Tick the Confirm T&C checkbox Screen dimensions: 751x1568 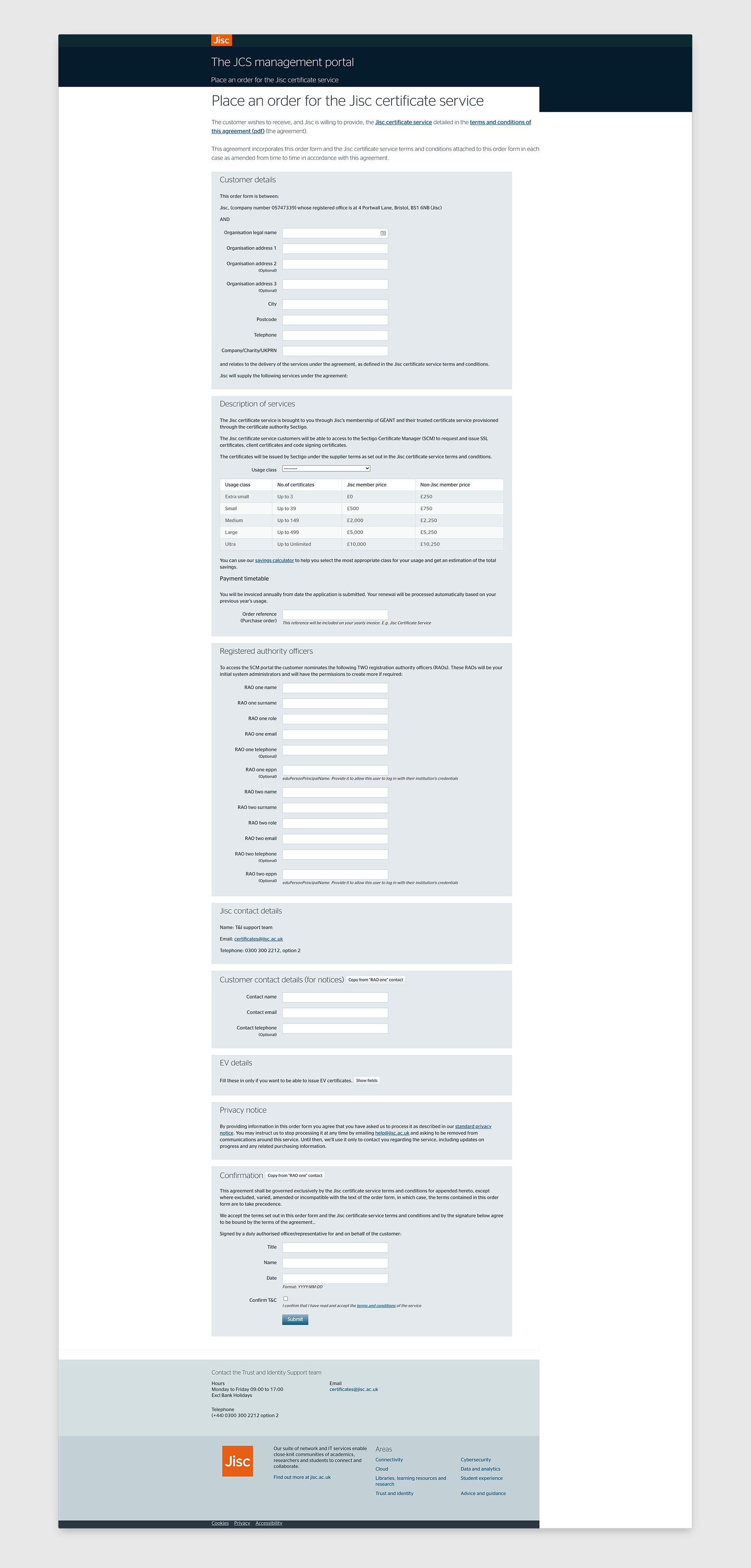pos(286,1298)
